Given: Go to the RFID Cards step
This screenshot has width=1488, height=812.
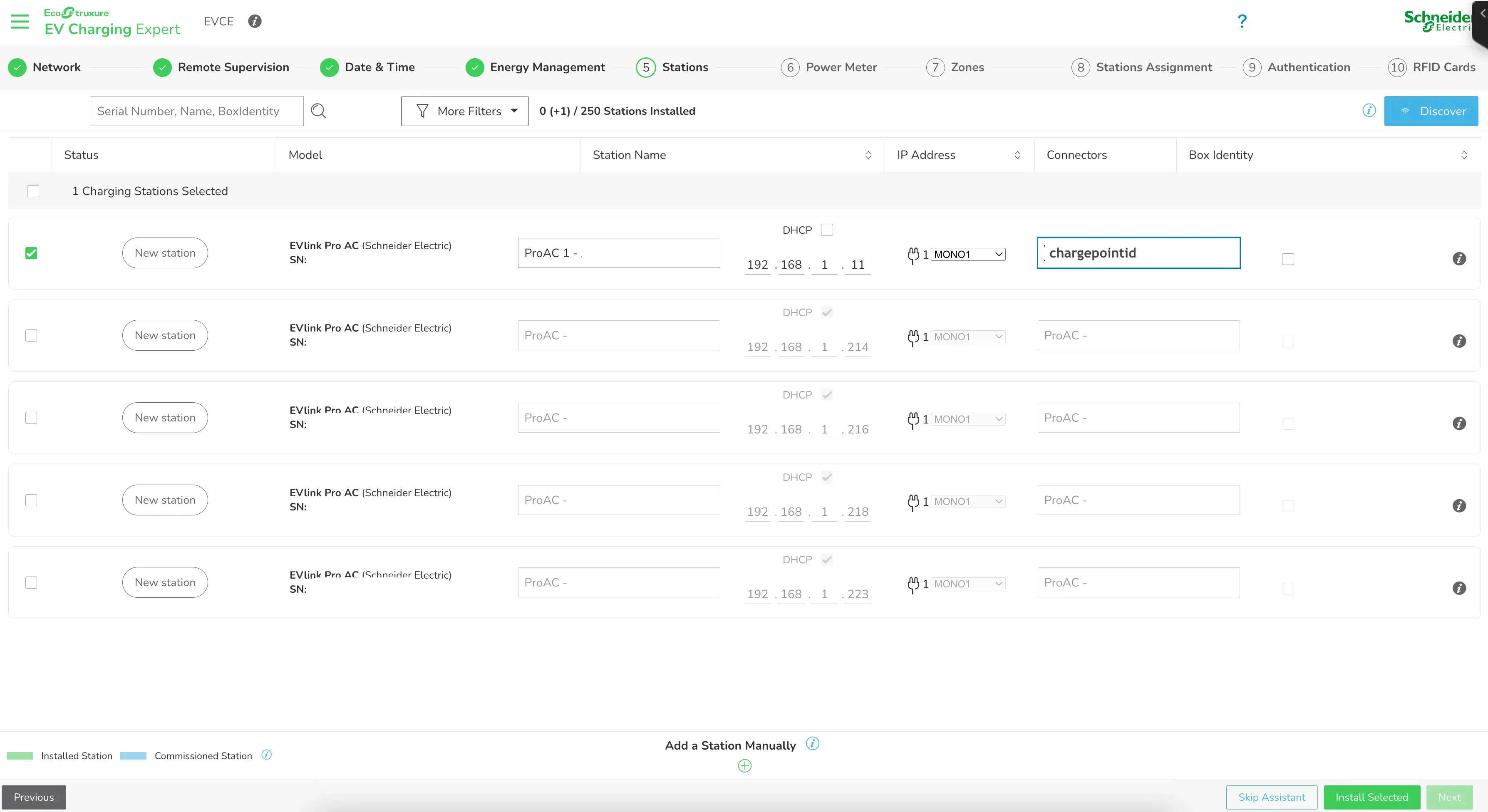Looking at the screenshot, I should click(1432, 67).
